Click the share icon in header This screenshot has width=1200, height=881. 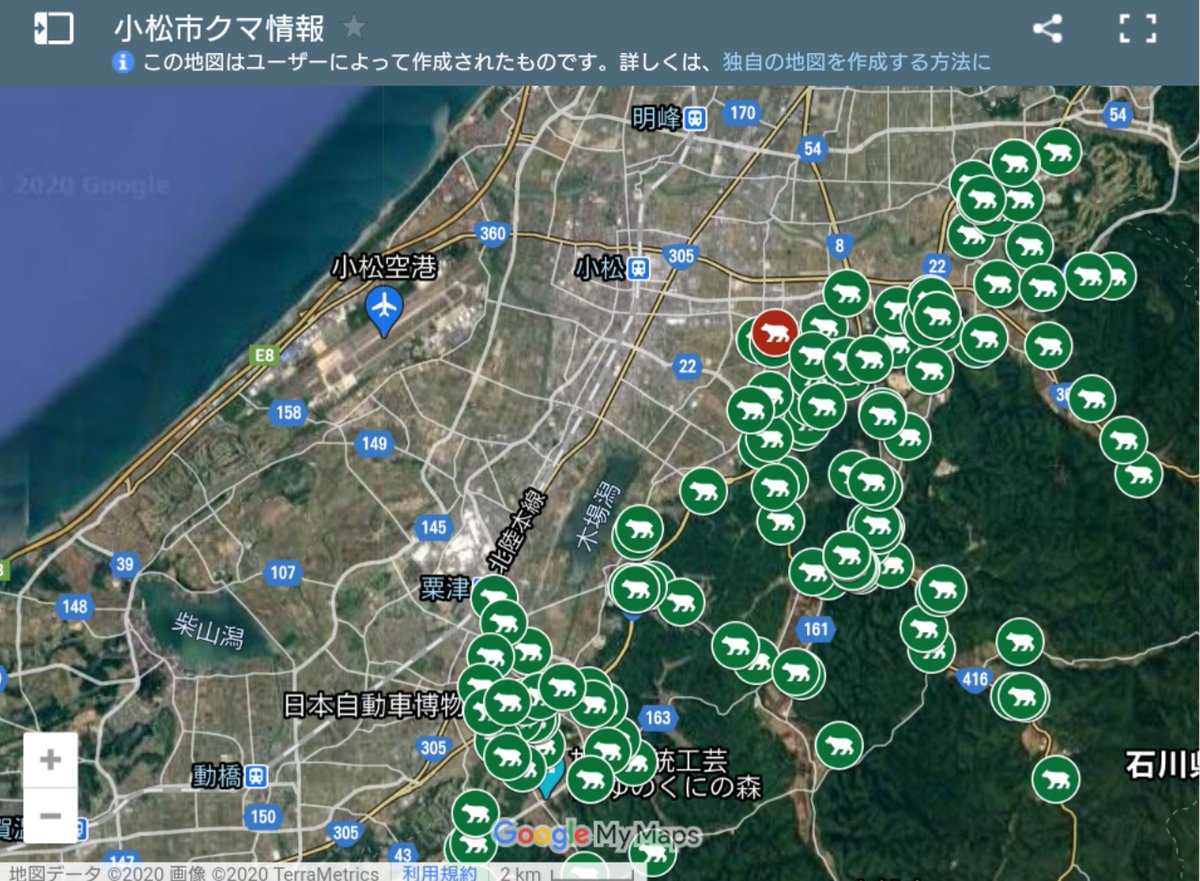click(1047, 28)
